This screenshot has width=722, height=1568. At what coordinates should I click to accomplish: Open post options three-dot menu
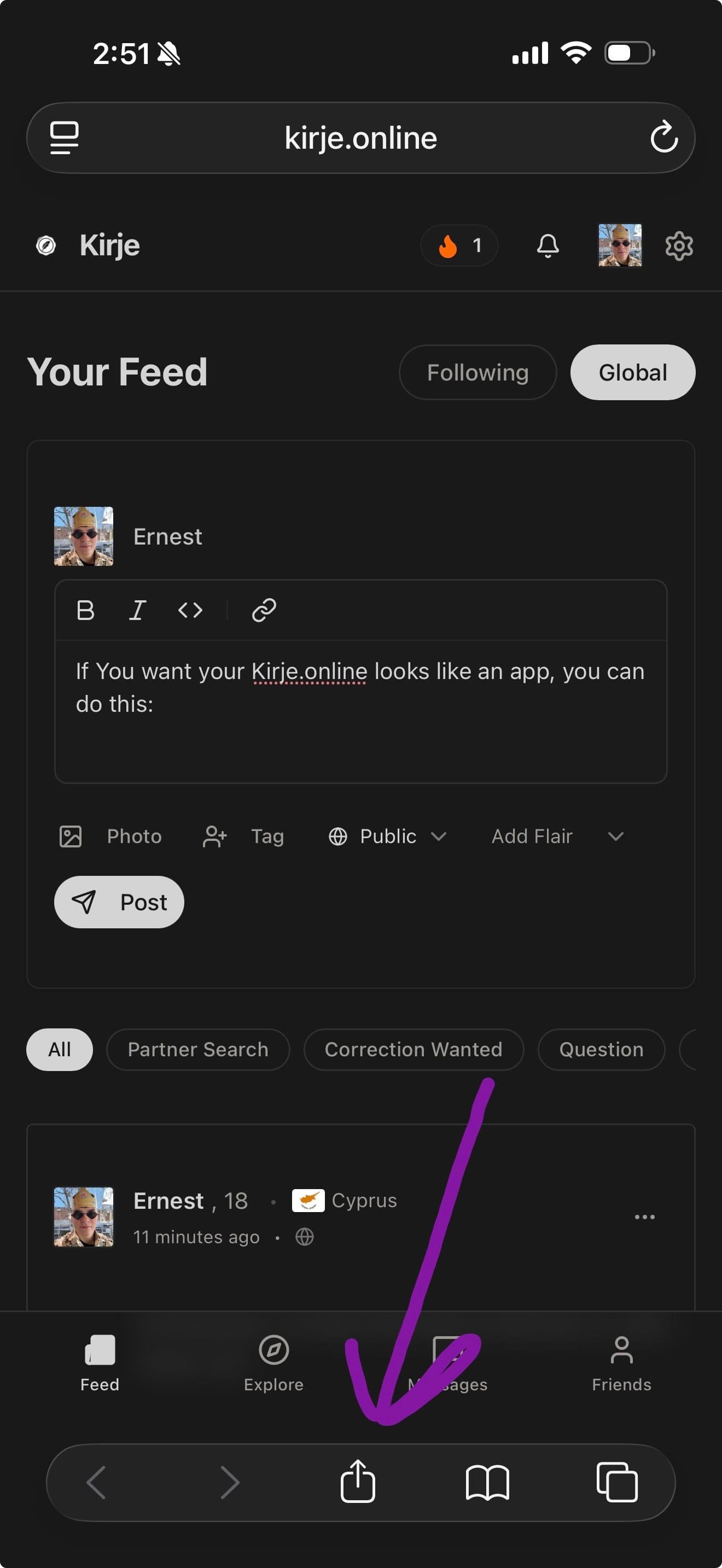tap(644, 1217)
